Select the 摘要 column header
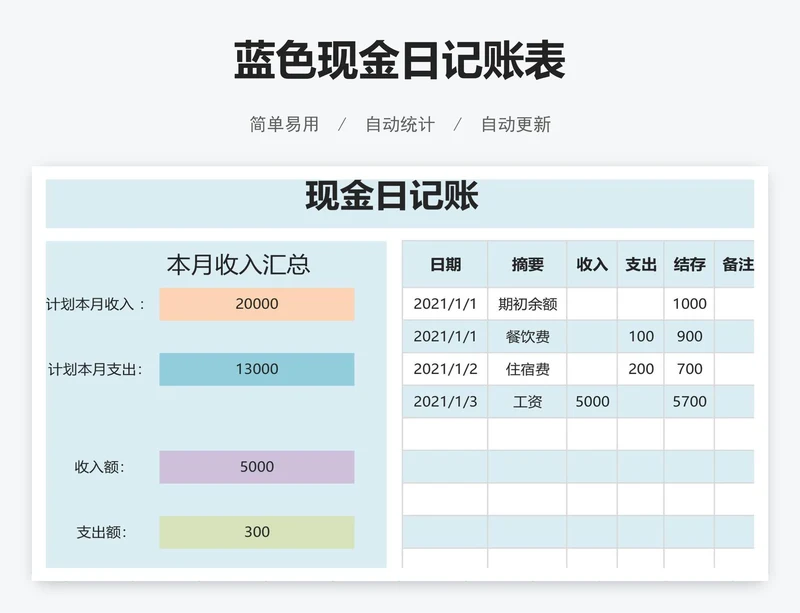This screenshot has width=800, height=613. click(527, 265)
